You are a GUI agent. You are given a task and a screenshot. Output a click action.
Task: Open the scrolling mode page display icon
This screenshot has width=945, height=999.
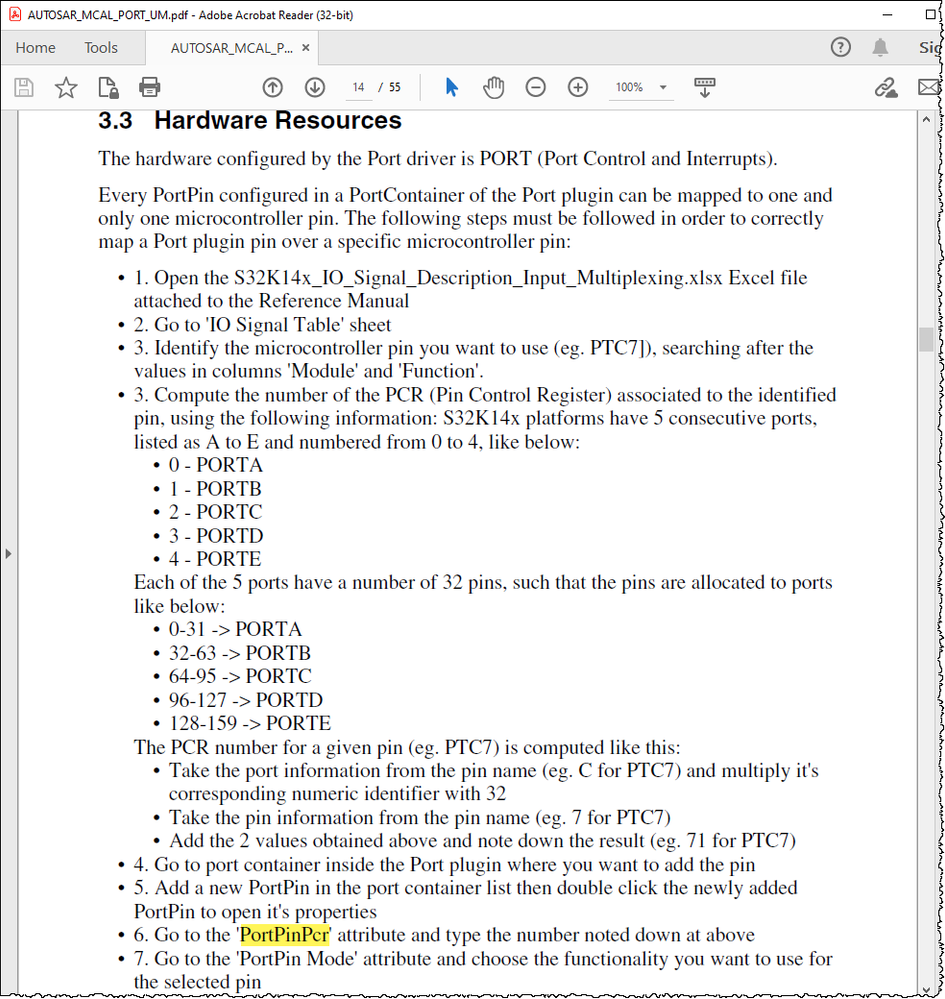(x=704, y=87)
